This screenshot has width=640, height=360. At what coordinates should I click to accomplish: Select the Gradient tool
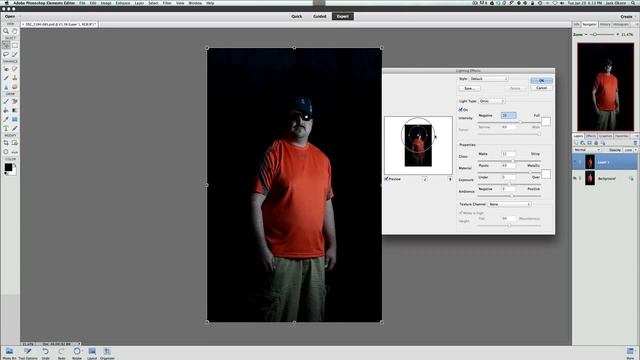15,110
